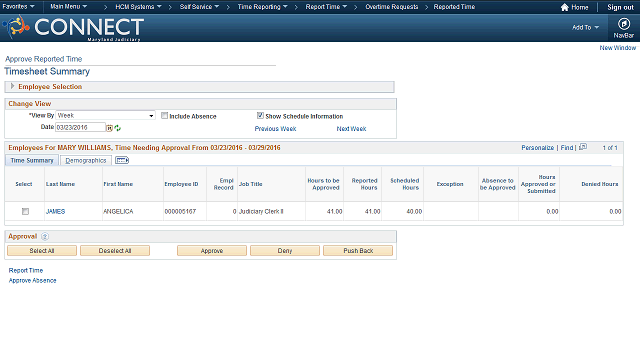Click the Approval help question icon
The width and height of the screenshot is (640, 360).
tap(45, 236)
